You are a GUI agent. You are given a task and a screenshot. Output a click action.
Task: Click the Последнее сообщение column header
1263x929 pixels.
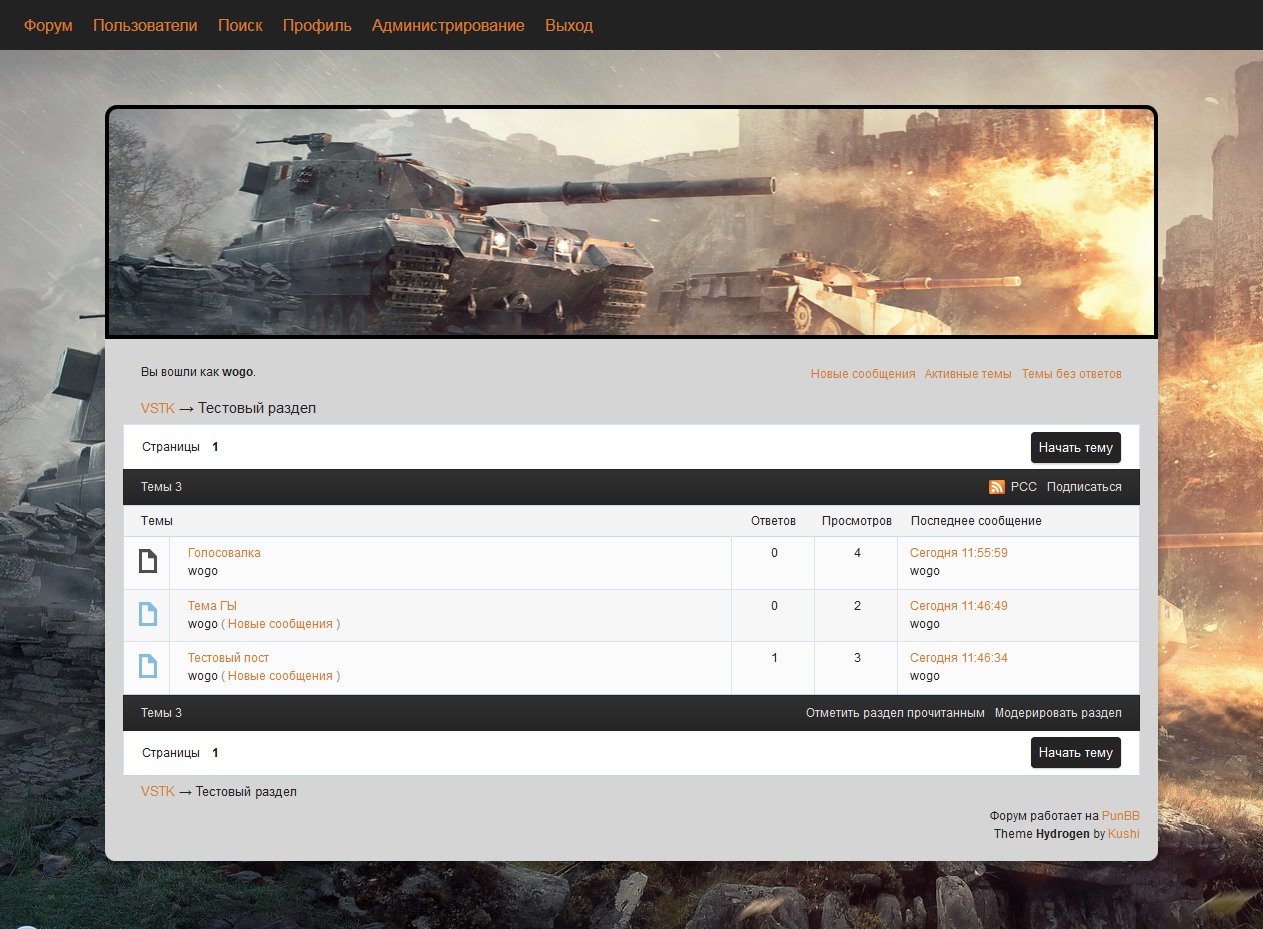[x=976, y=521]
